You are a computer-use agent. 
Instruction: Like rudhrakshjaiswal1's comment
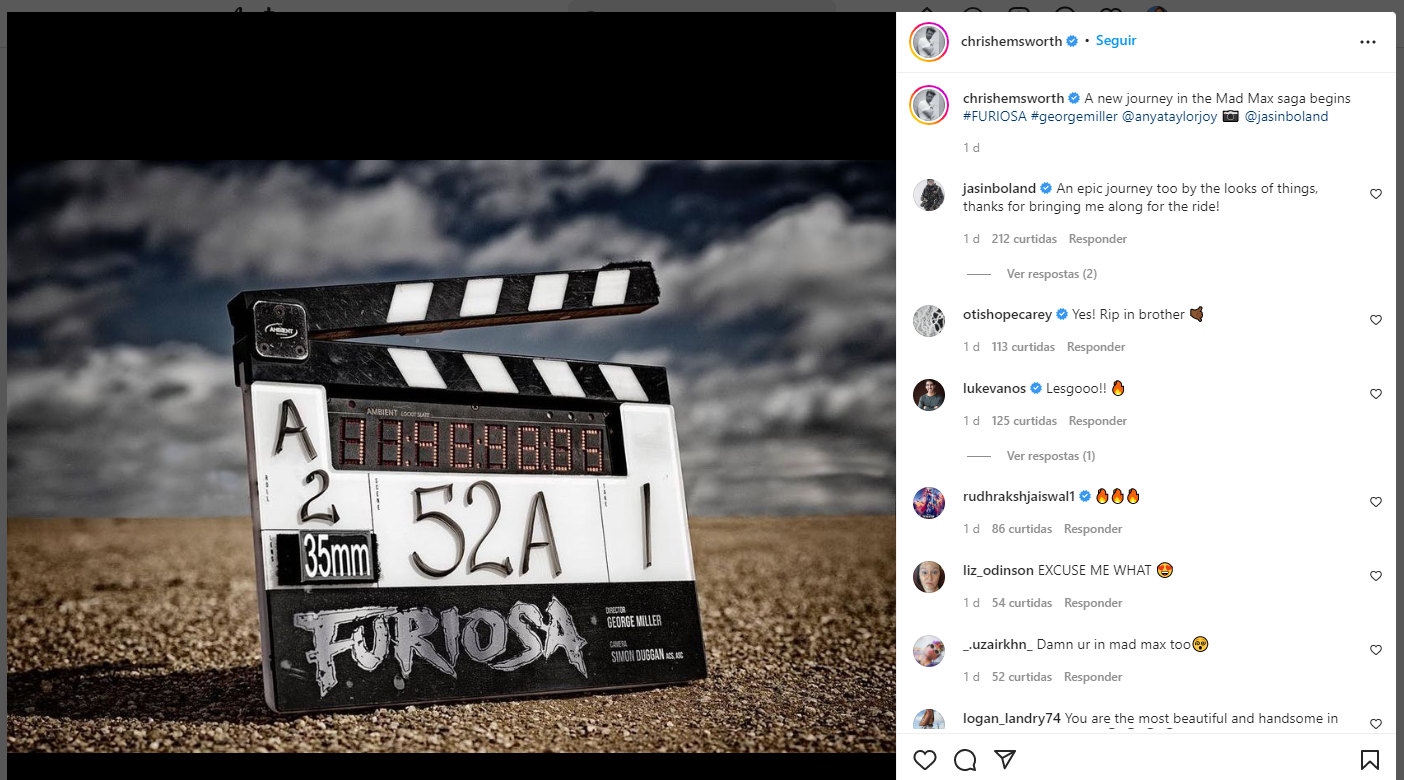pyautogui.click(x=1376, y=502)
